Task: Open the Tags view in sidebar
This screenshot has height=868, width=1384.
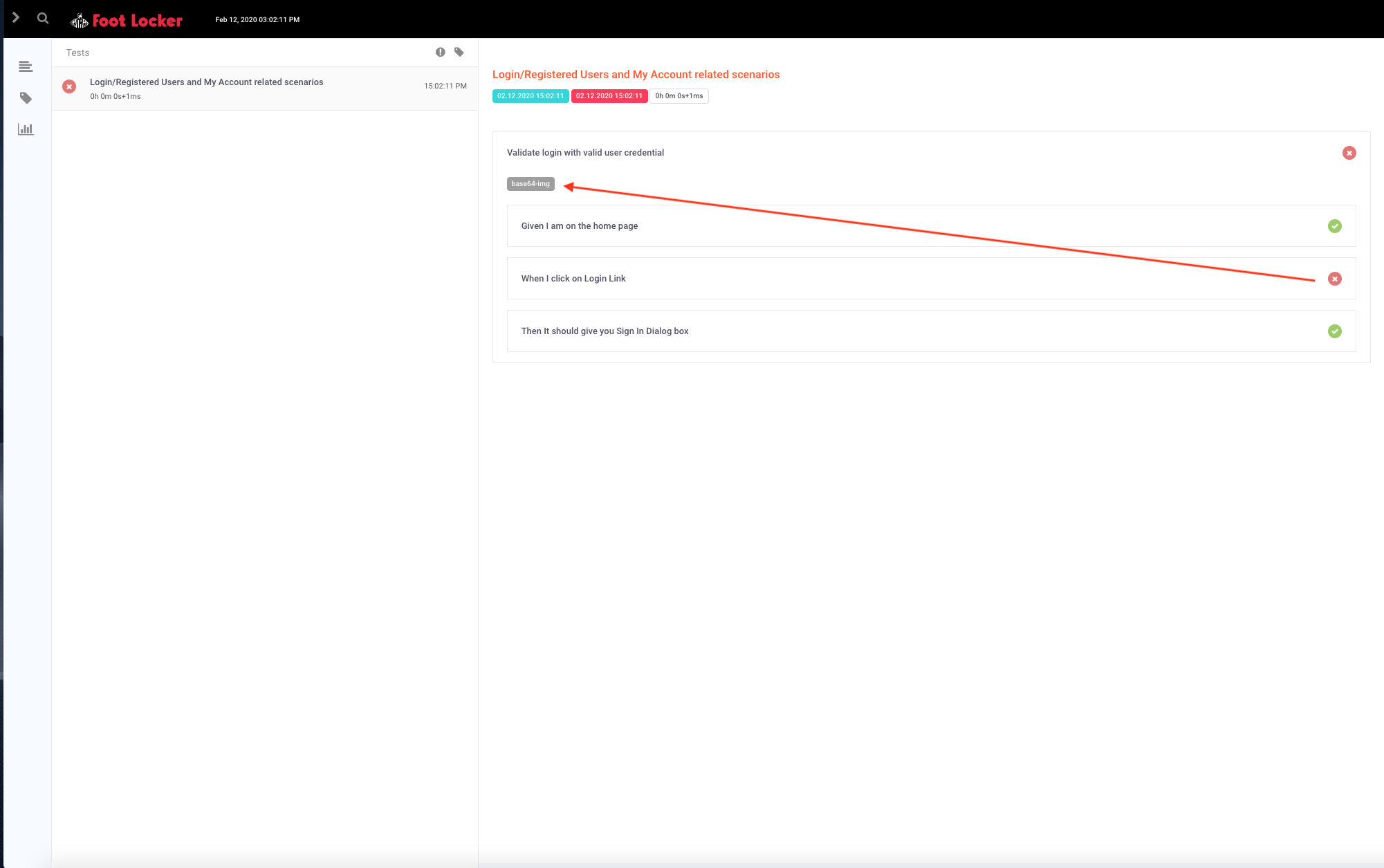Action: click(26, 98)
